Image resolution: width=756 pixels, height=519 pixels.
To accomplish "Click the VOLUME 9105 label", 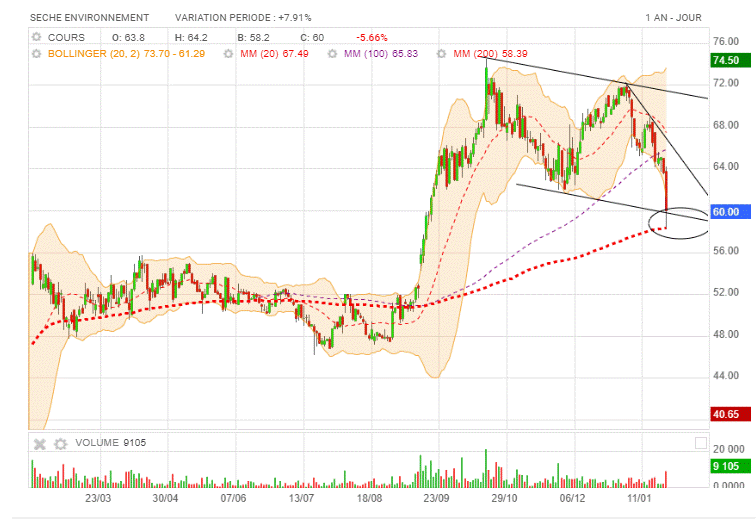I will point(110,443).
